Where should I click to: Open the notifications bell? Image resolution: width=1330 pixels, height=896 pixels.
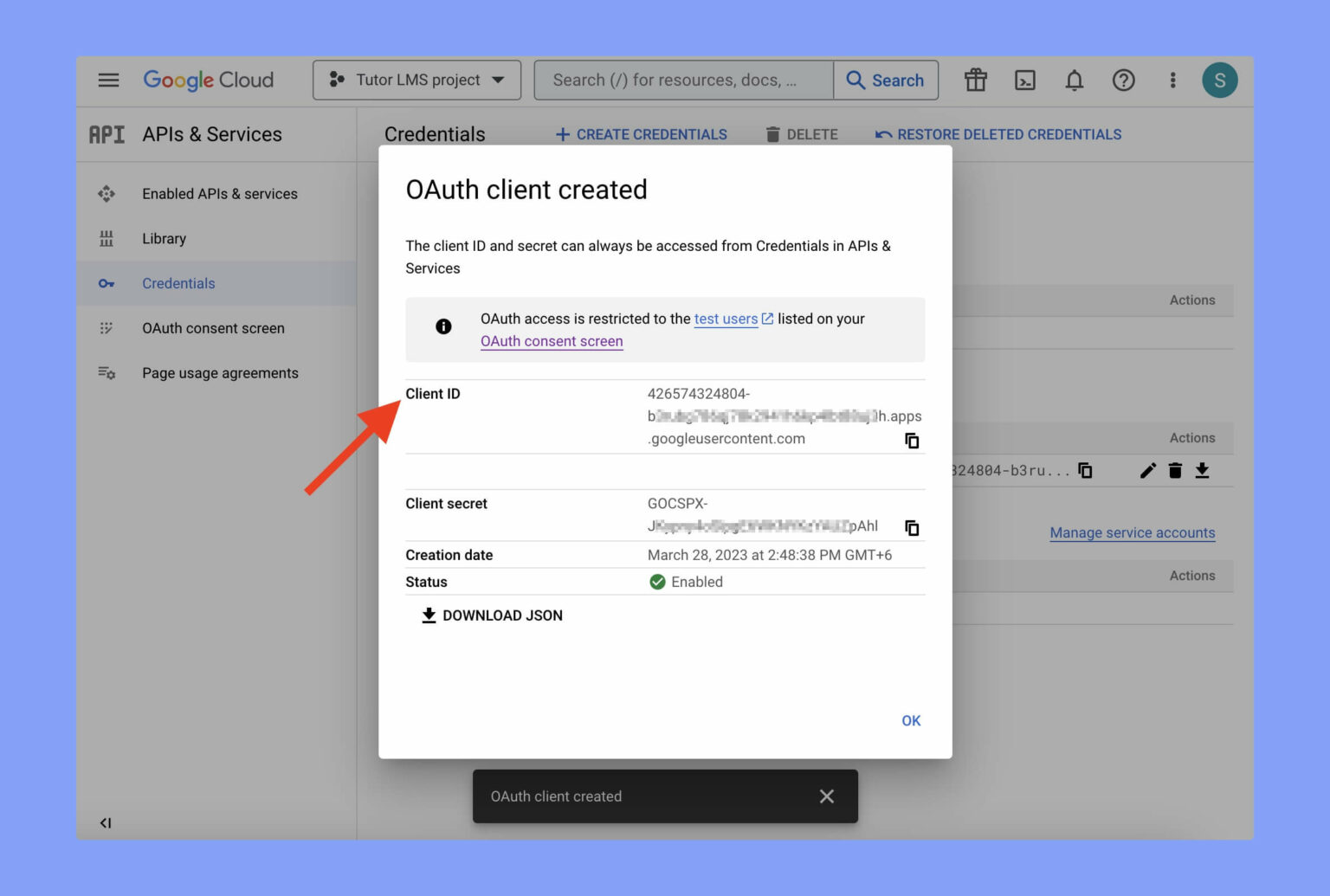click(1074, 80)
